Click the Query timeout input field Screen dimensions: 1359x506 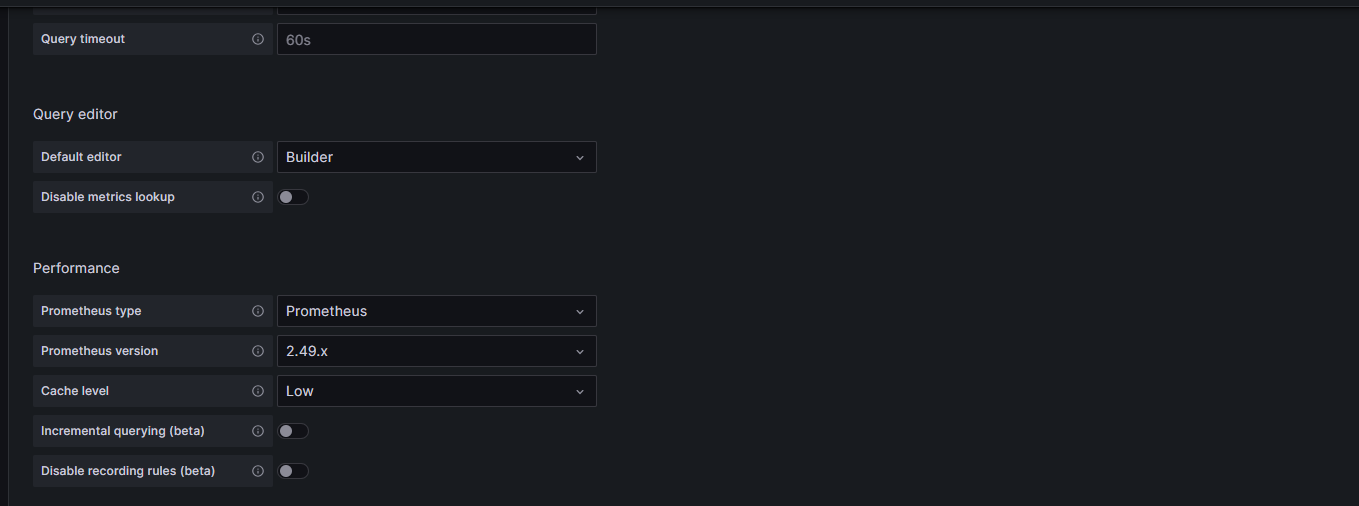click(437, 39)
